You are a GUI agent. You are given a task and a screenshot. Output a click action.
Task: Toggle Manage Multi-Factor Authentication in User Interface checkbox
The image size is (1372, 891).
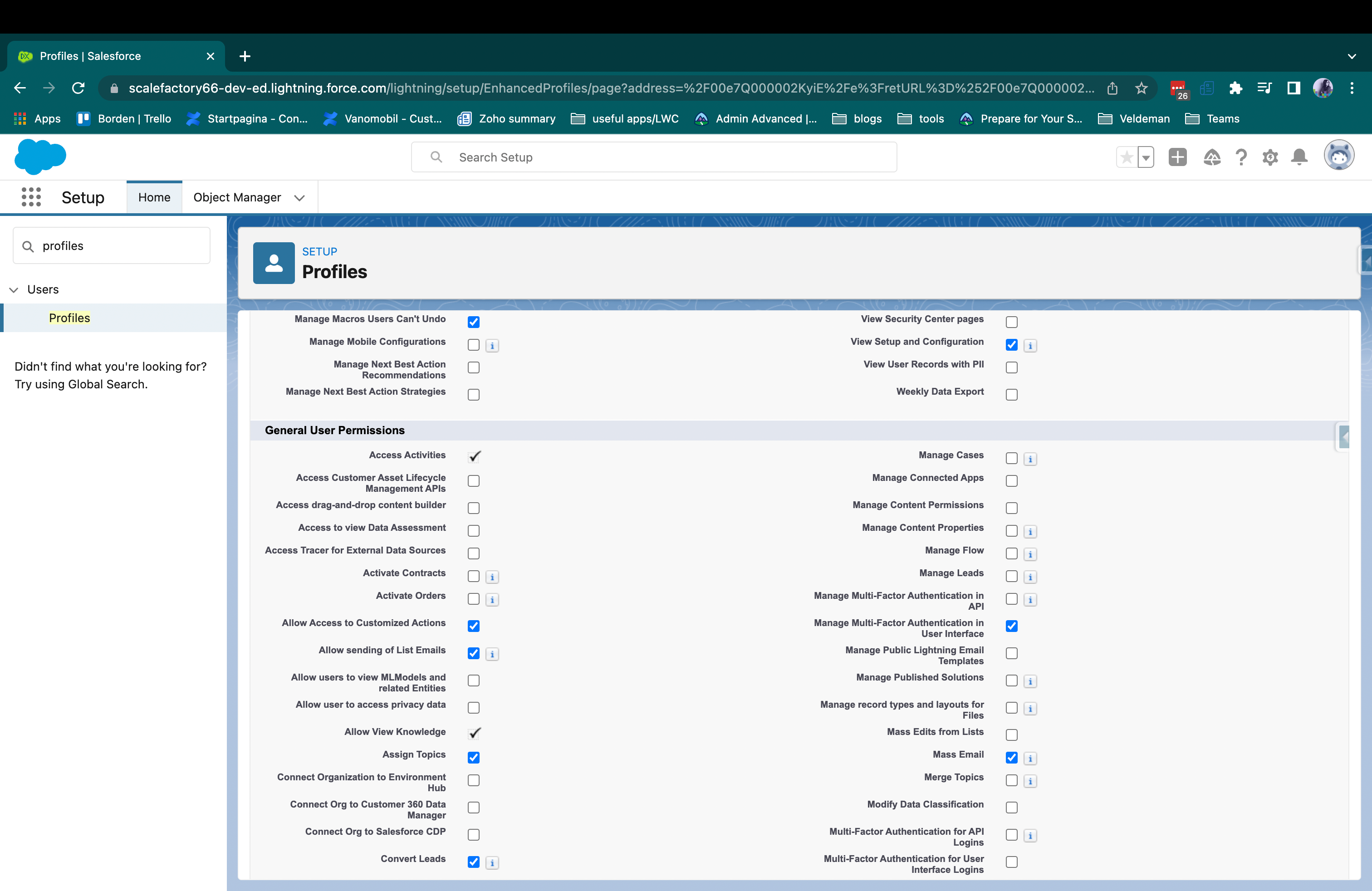1011,626
